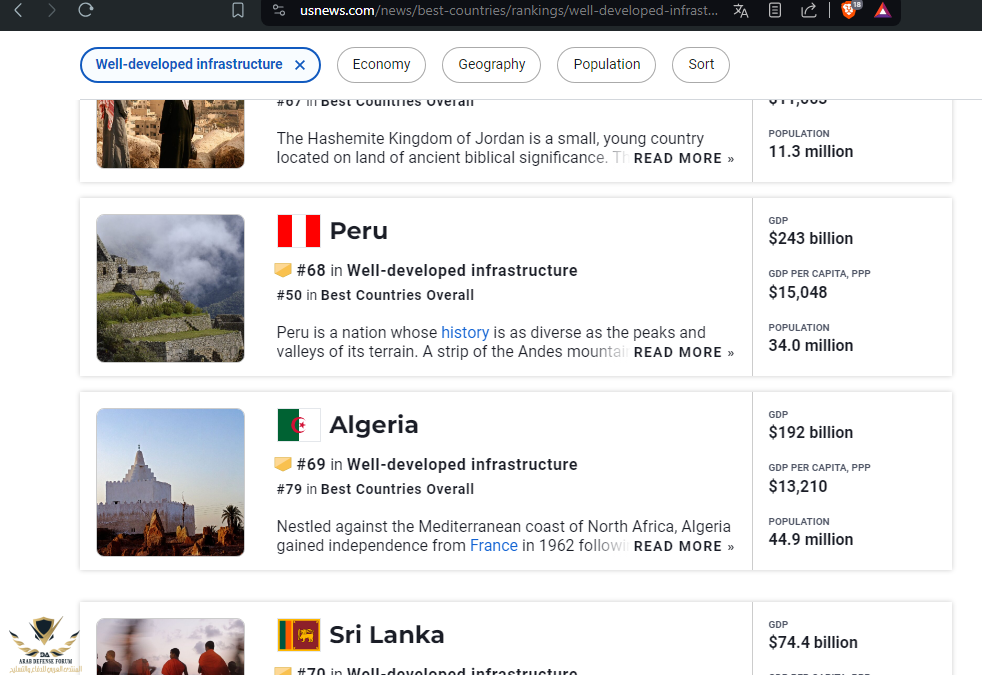The height and width of the screenshot is (675, 982).
Task: Click Algeria's population '44.9 million'
Action: [x=810, y=540]
